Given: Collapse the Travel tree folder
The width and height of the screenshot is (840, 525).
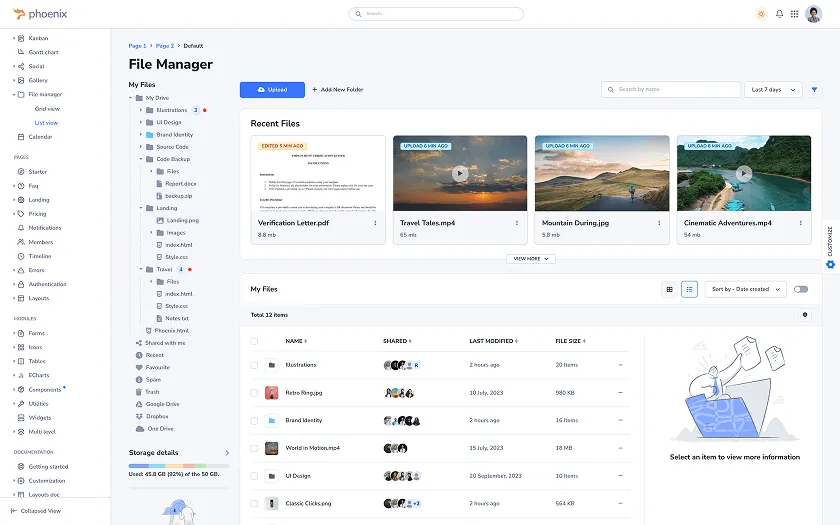Looking at the screenshot, I should coord(141,269).
